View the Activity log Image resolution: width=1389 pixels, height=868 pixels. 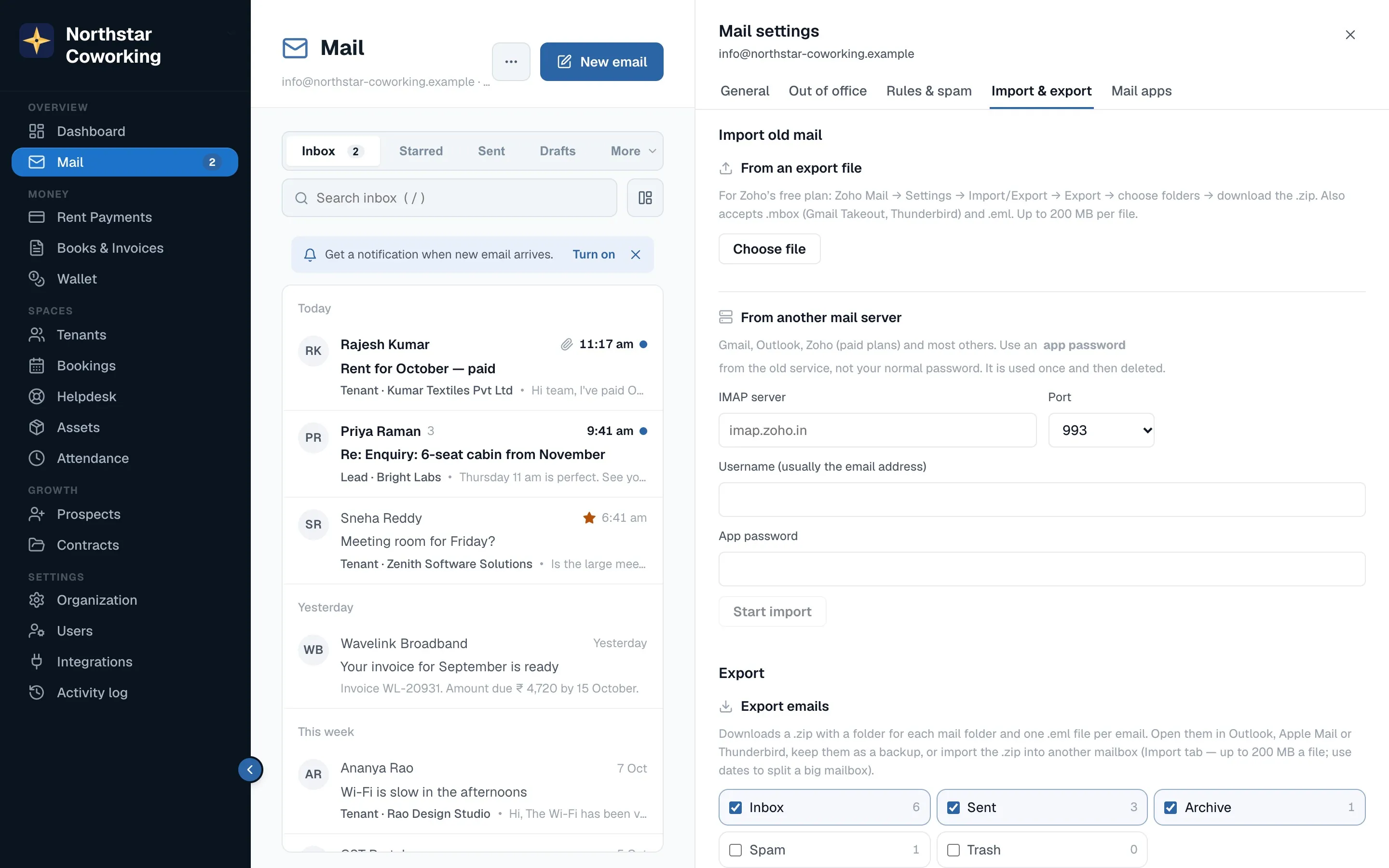coord(124,692)
